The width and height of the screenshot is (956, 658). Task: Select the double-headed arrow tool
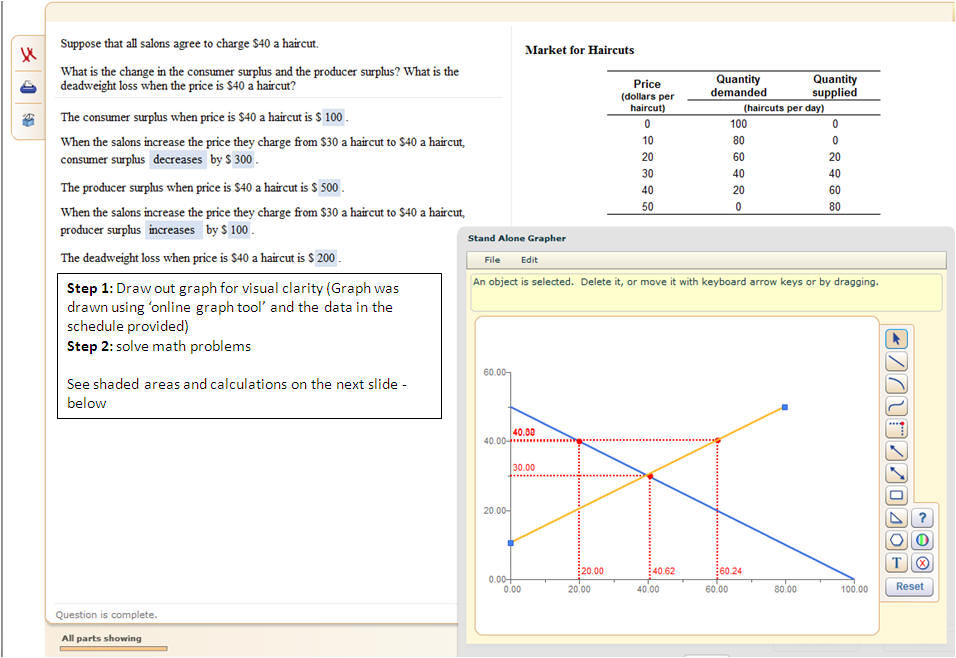(897, 472)
